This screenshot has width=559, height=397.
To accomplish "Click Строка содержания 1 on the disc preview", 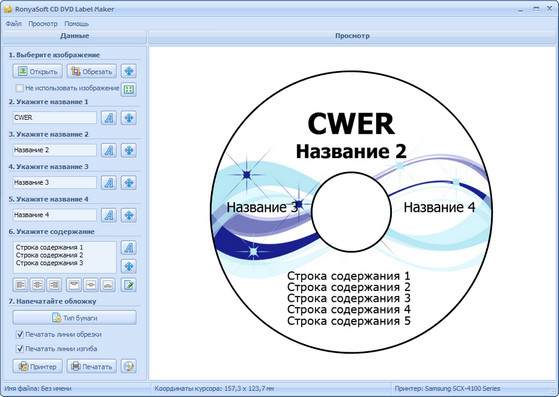I will click(349, 276).
